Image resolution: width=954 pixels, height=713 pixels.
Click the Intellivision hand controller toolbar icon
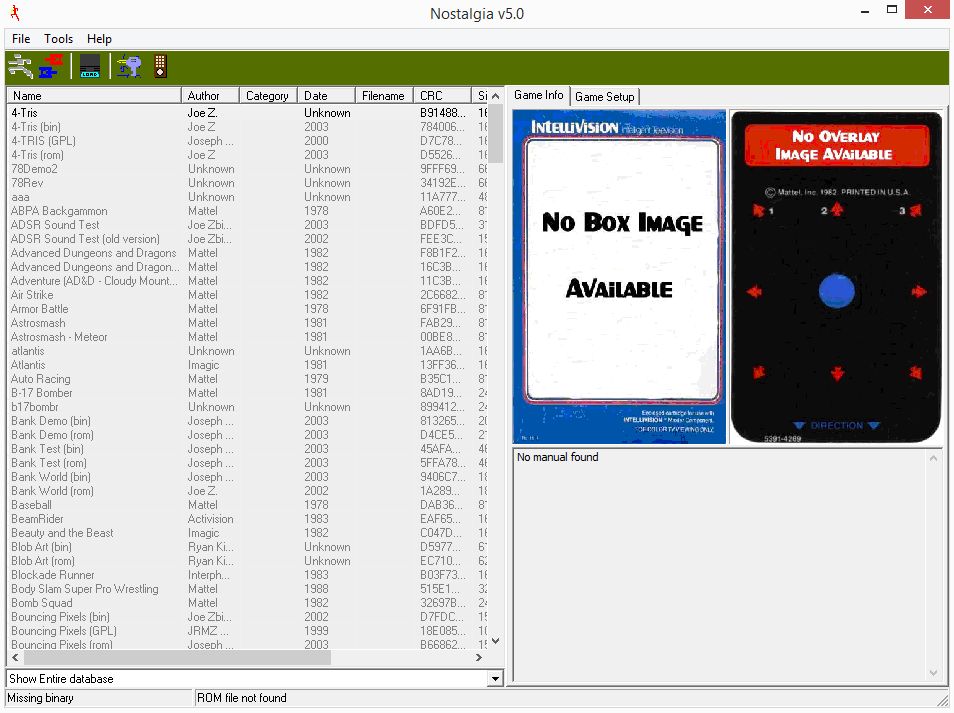160,66
